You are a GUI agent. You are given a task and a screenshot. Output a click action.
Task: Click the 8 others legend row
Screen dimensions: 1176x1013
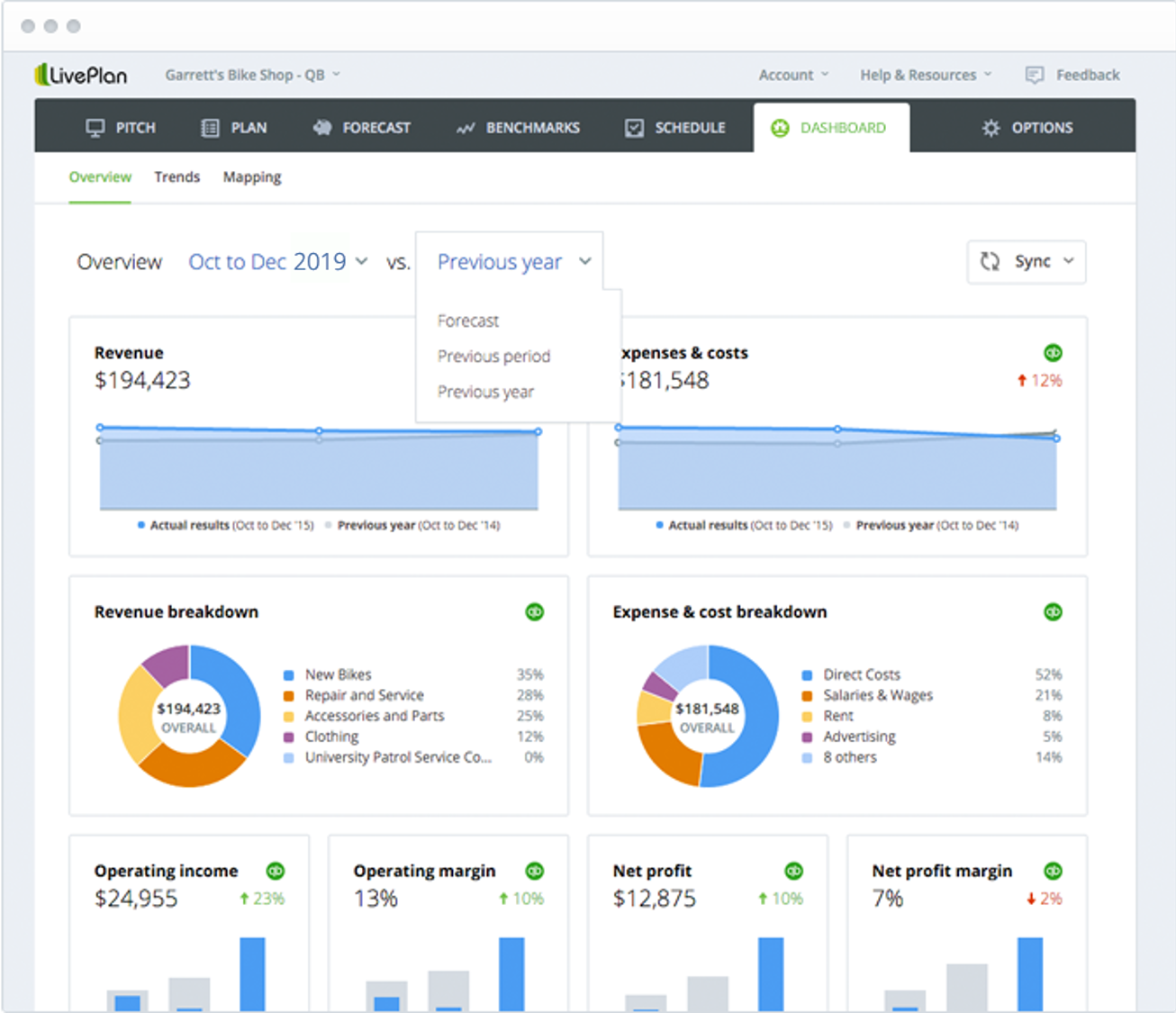[x=932, y=757]
